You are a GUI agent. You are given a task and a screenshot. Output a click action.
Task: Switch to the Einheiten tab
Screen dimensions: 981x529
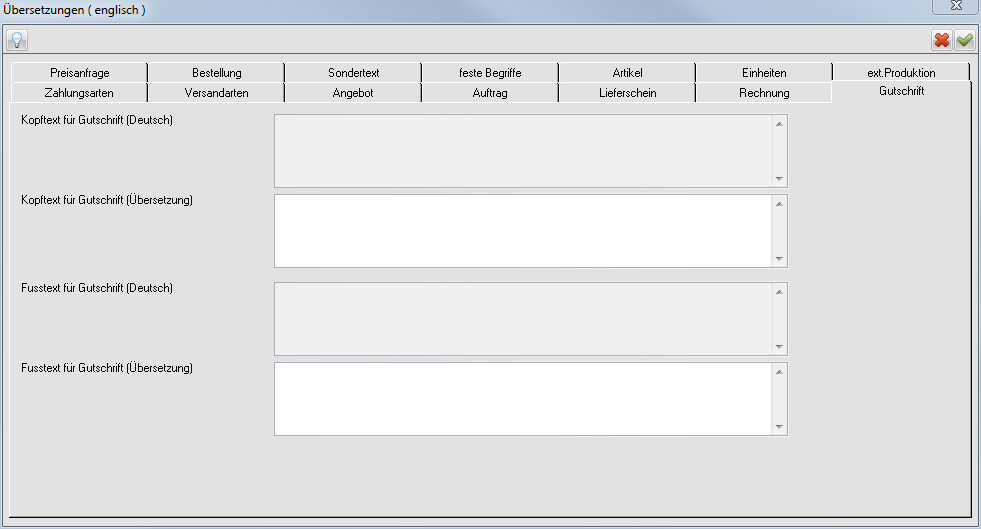764,73
